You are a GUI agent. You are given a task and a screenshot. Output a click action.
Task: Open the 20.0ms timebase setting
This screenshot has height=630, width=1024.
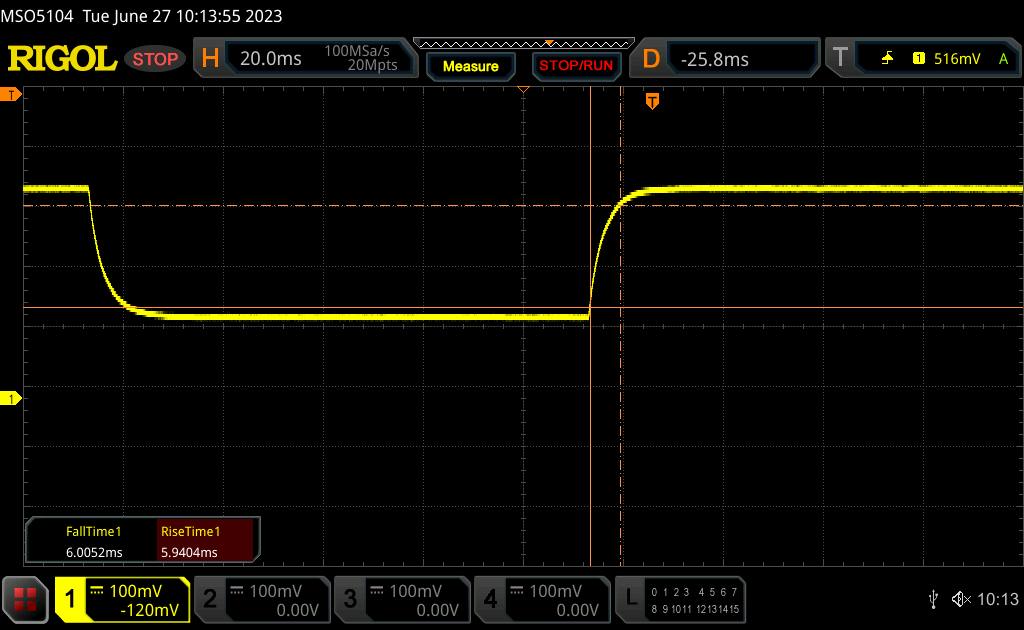coord(271,59)
